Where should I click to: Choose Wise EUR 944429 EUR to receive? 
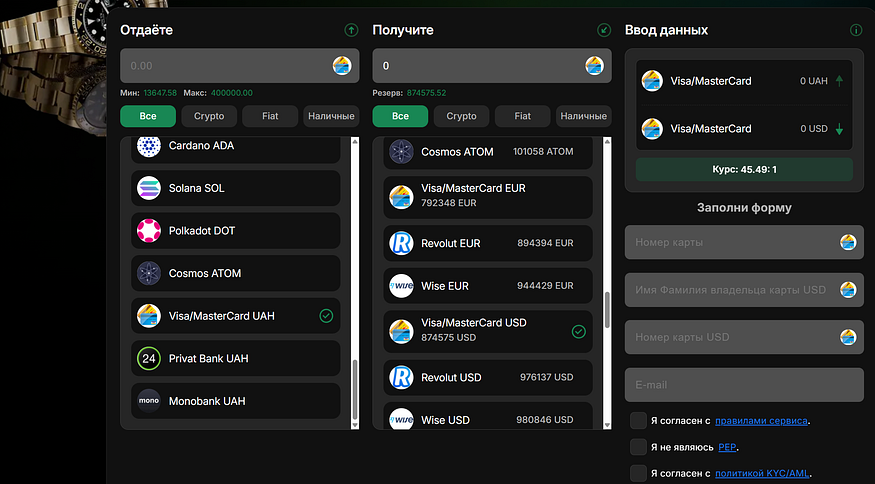pos(488,286)
